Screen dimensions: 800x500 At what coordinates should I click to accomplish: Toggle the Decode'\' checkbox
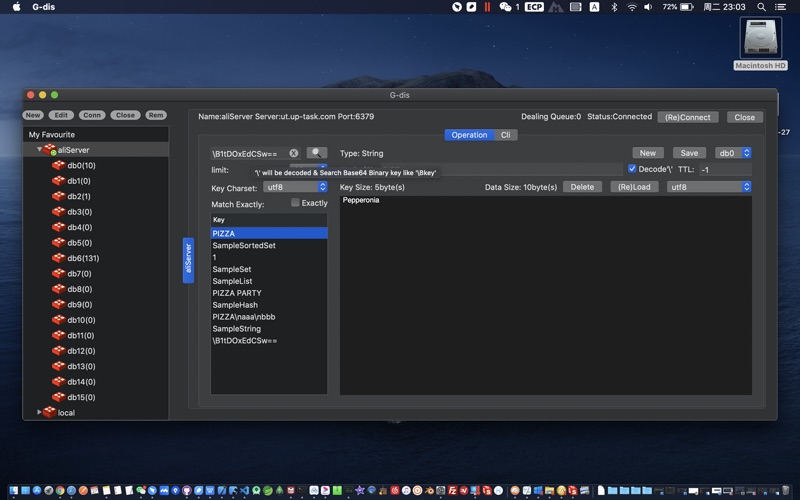[x=632, y=169]
